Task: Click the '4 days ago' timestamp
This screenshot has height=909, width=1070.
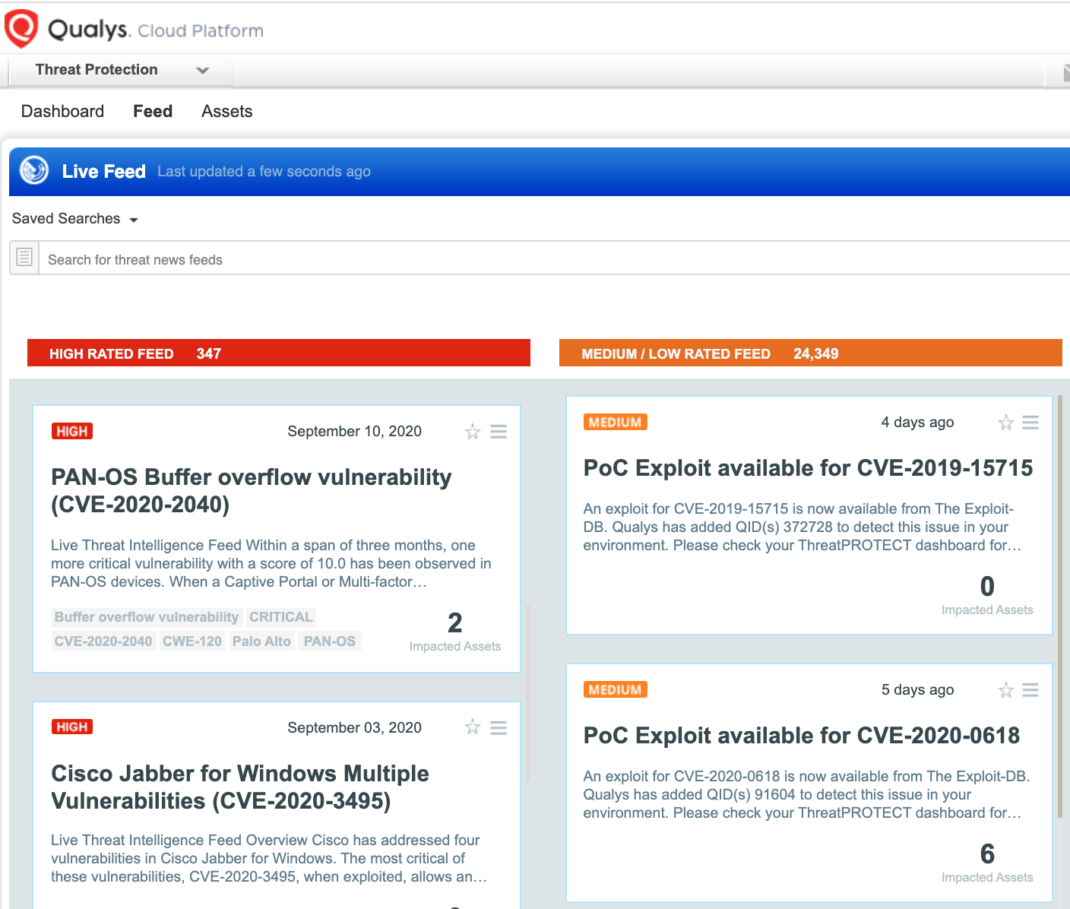Action: pos(917,422)
